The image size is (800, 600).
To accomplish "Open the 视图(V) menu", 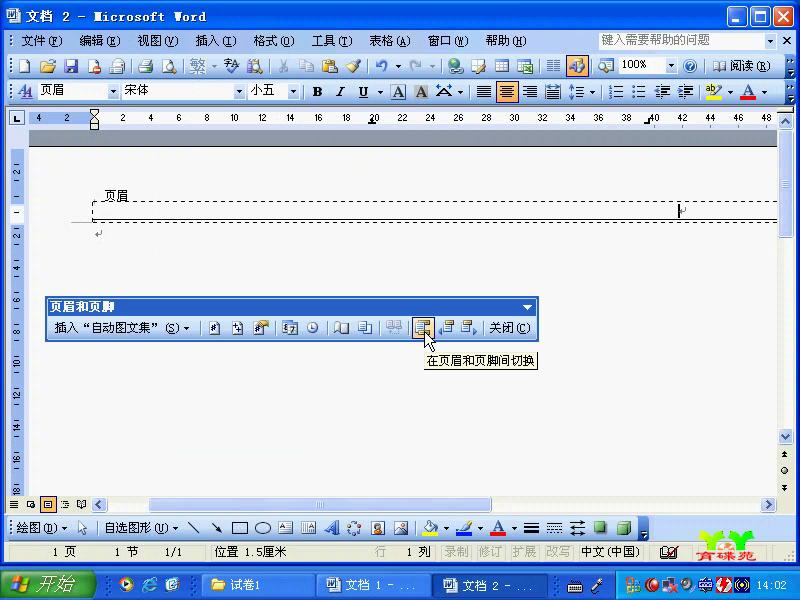I will 158,41.
